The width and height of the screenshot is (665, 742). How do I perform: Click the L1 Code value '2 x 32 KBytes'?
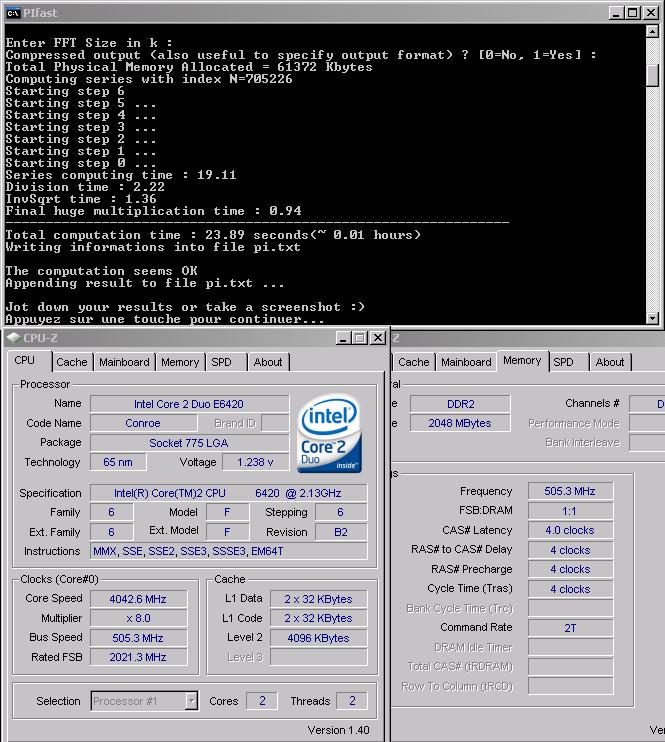tap(318, 618)
